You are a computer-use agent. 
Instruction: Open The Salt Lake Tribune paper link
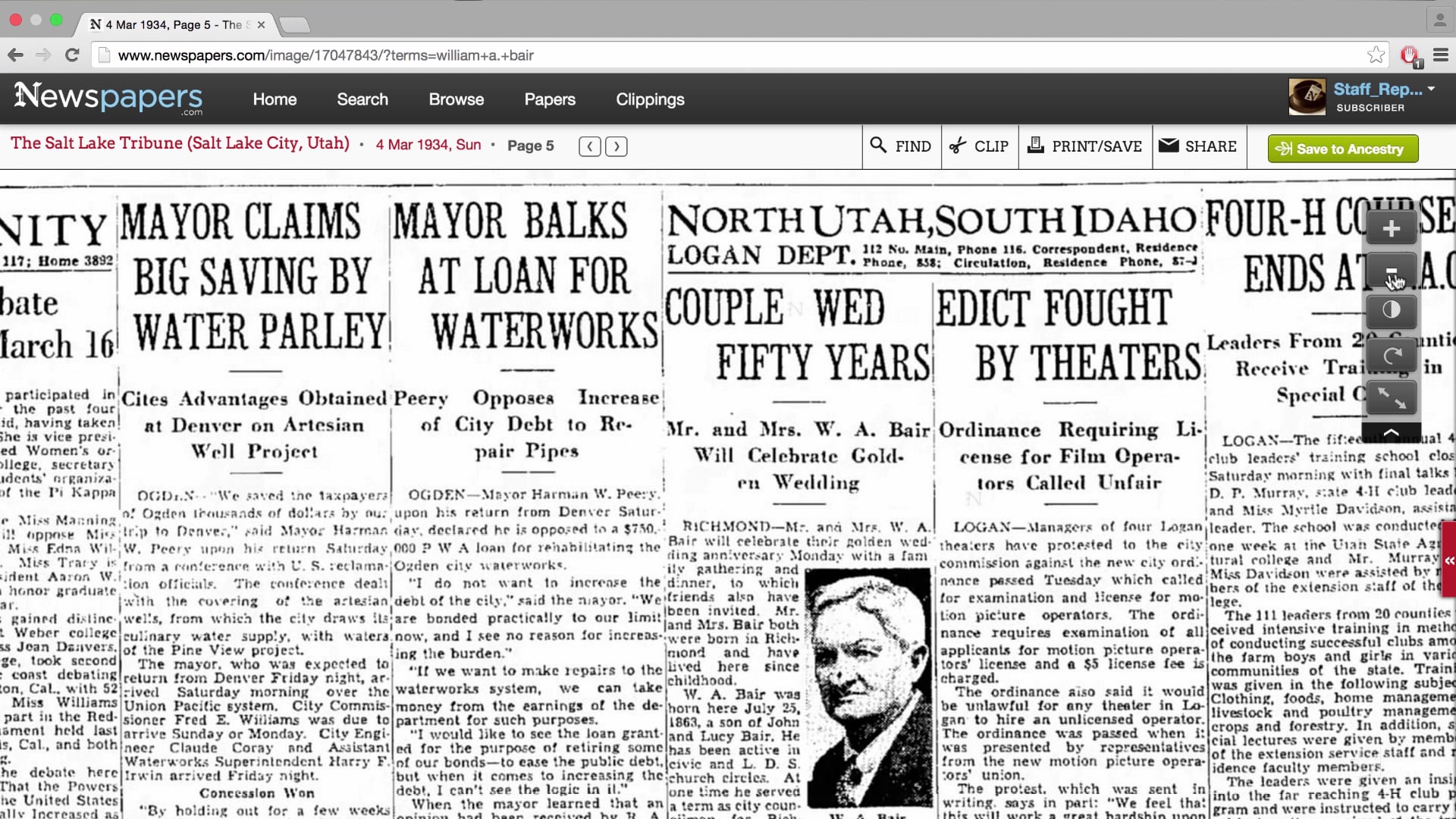[180, 143]
